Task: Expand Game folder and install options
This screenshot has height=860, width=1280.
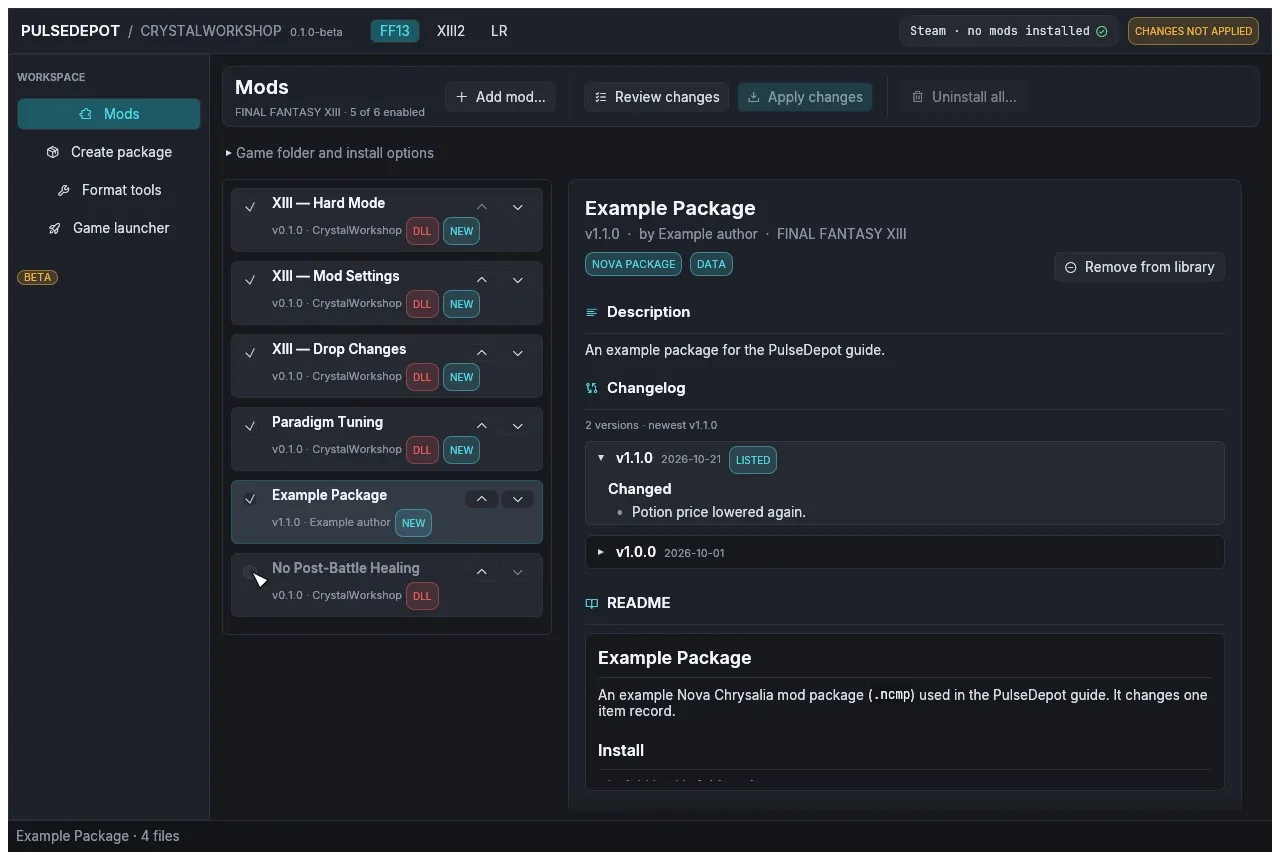Action: pos(329,153)
